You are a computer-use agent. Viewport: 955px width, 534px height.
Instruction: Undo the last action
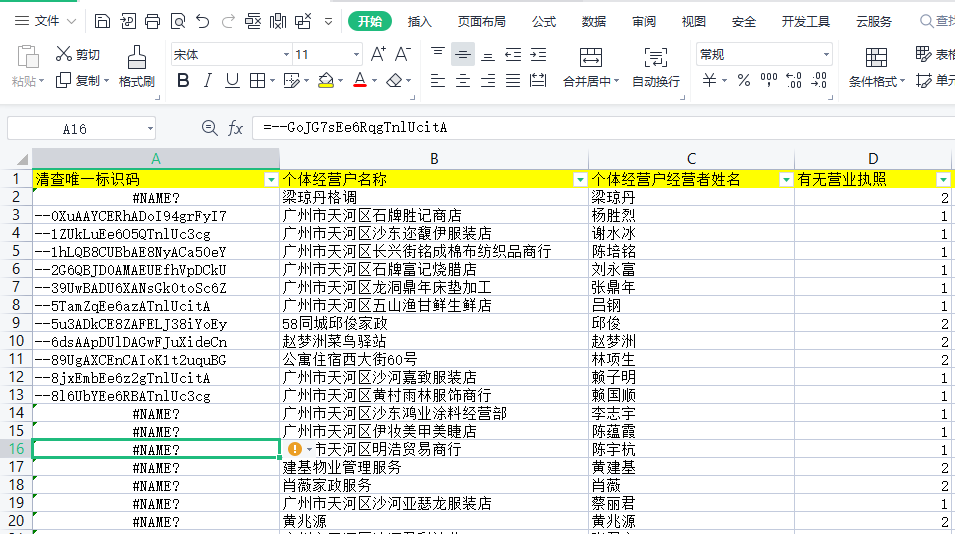[203, 22]
